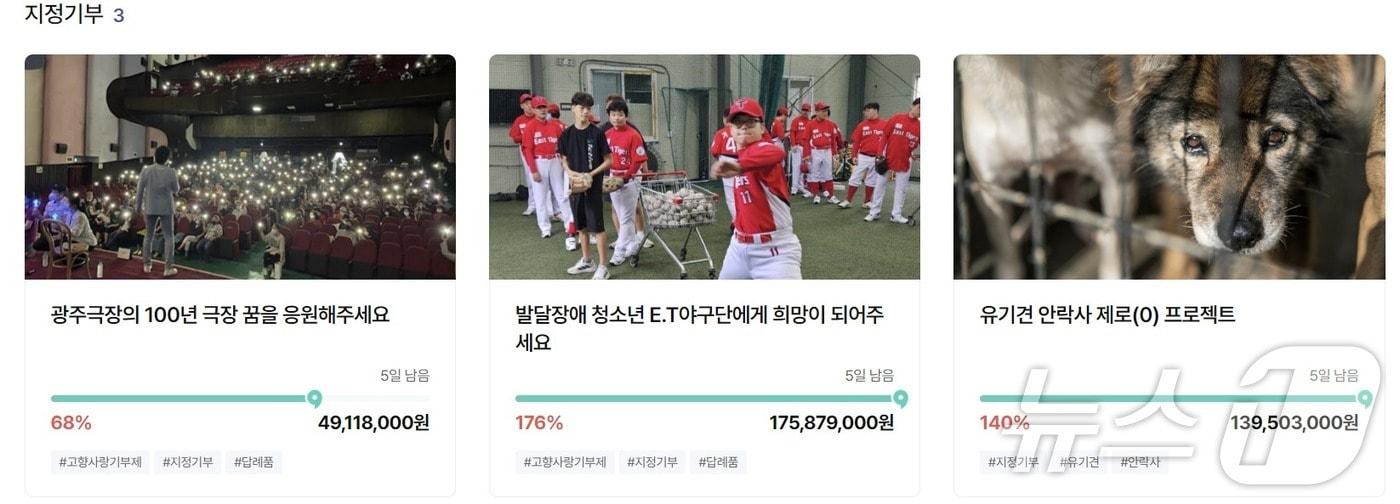Open 유기견 안락사 제로(0) 프로젝트 title

(1108, 315)
